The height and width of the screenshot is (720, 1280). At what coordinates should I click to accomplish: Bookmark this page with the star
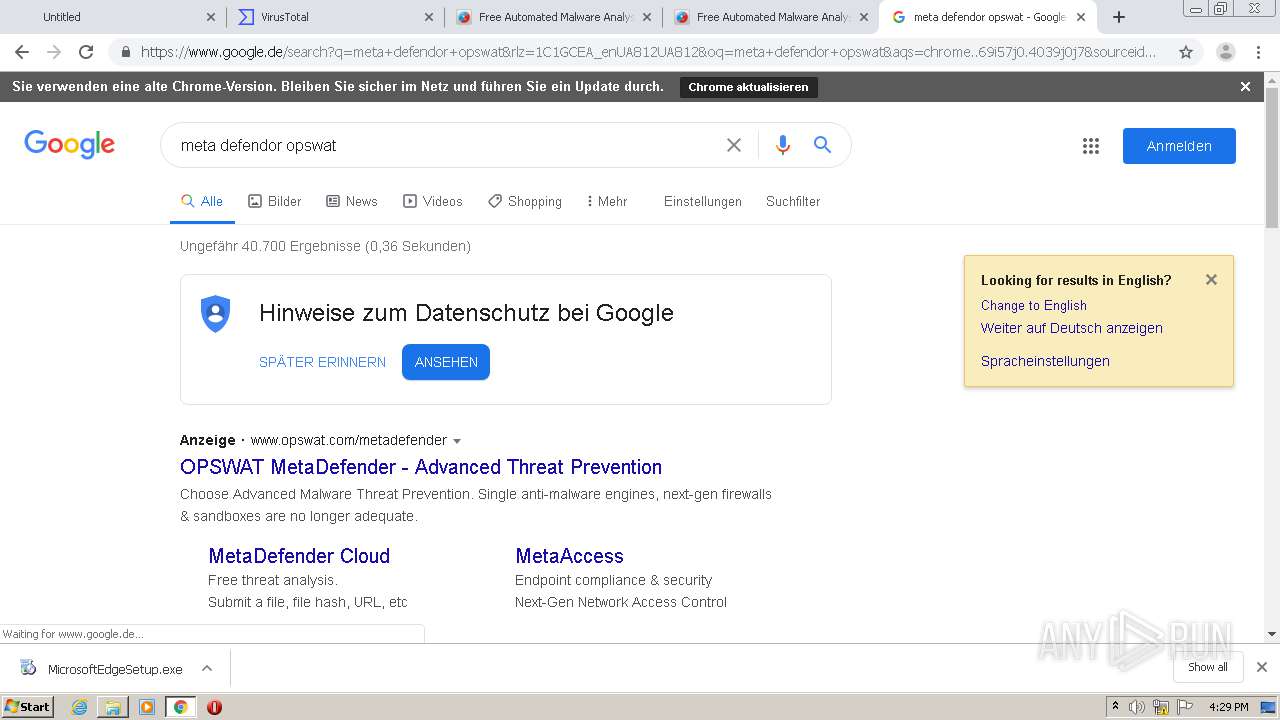pos(1186,52)
